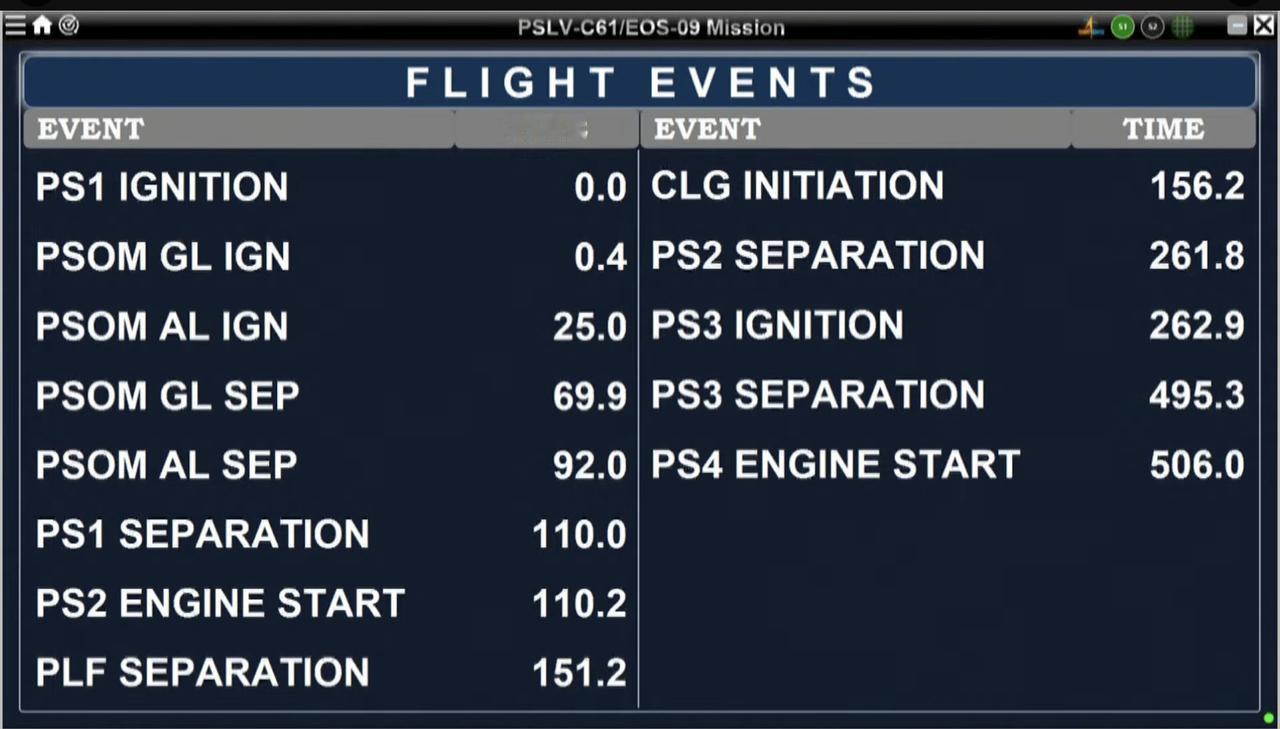Select the PS4 ENGINE START row

[x=948, y=464]
